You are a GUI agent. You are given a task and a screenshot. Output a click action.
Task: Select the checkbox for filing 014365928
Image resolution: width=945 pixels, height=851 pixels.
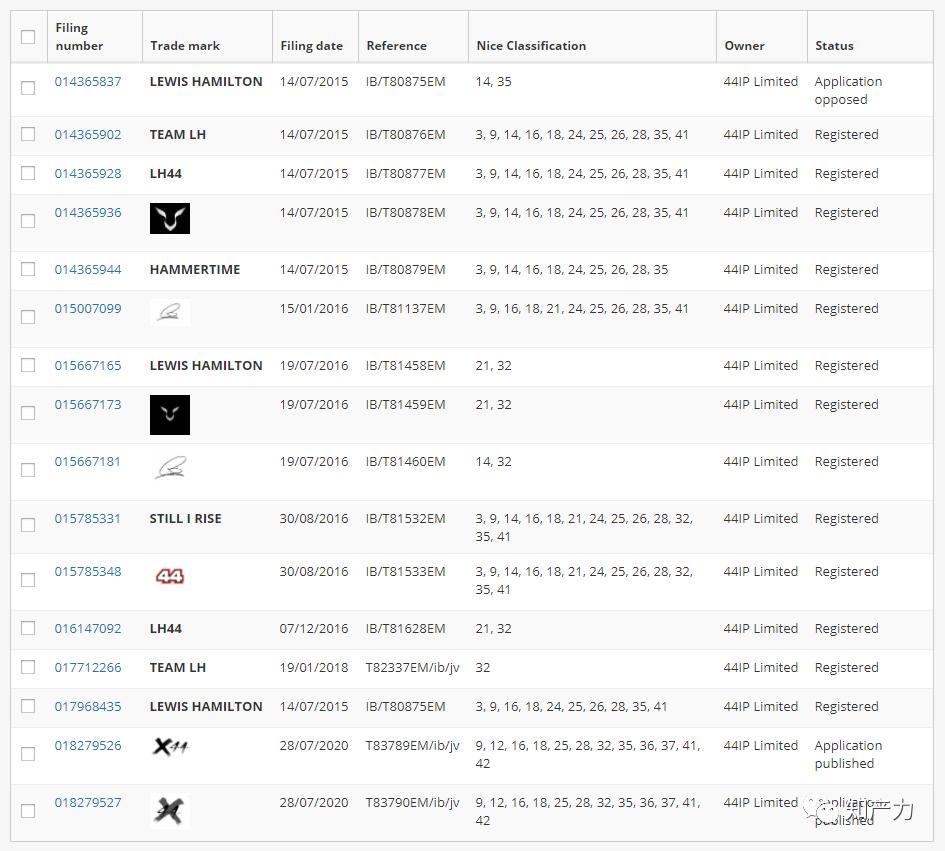tap(28, 173)
